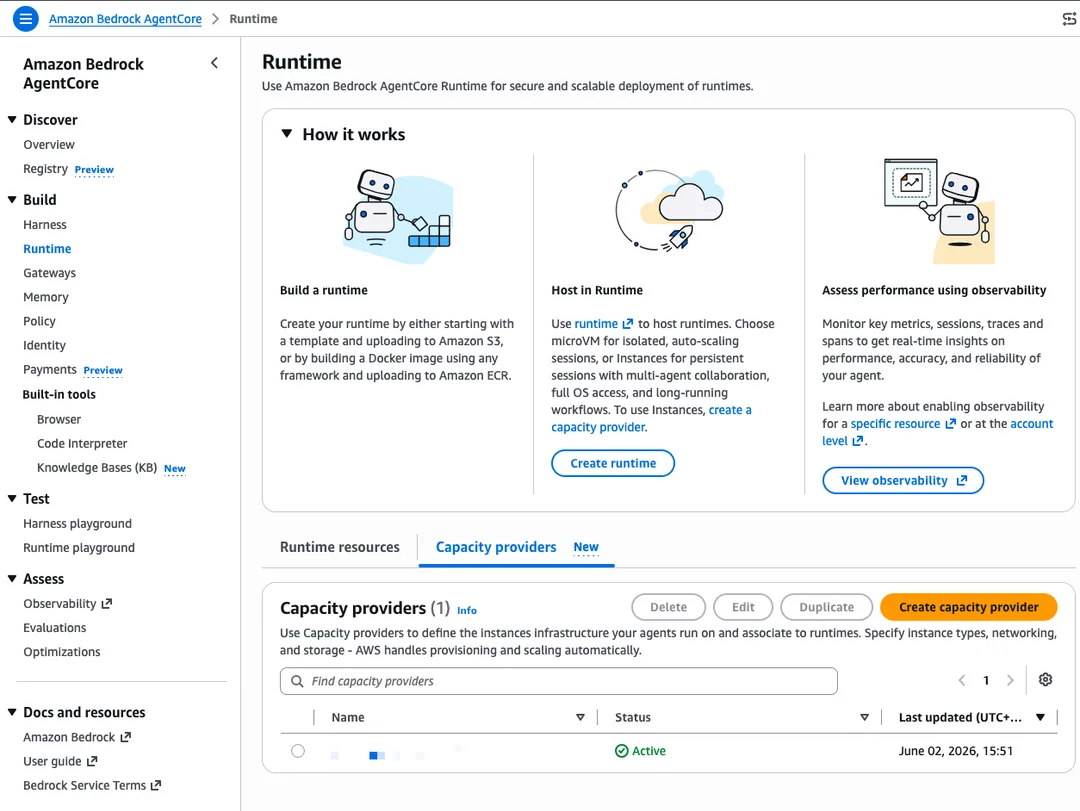The height and width of the screenshot is (811, 1080).
Task: Open Memory in the sidebar
Action: pos(45,297)
